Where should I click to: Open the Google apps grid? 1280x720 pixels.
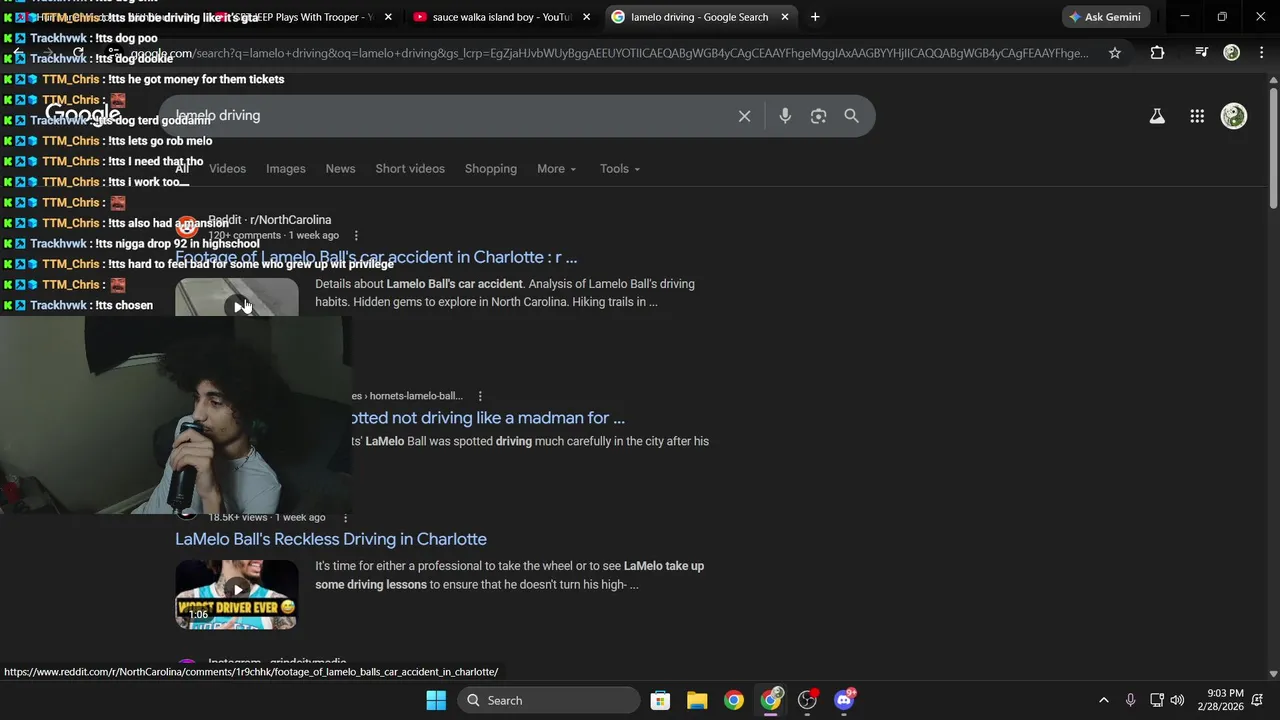pos(1197,116)
